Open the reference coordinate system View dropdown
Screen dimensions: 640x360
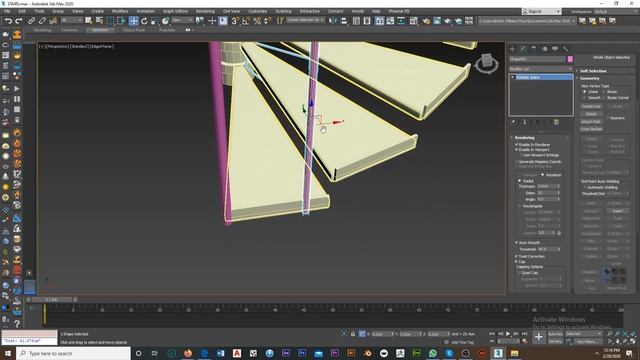click(x=182, y=20)
